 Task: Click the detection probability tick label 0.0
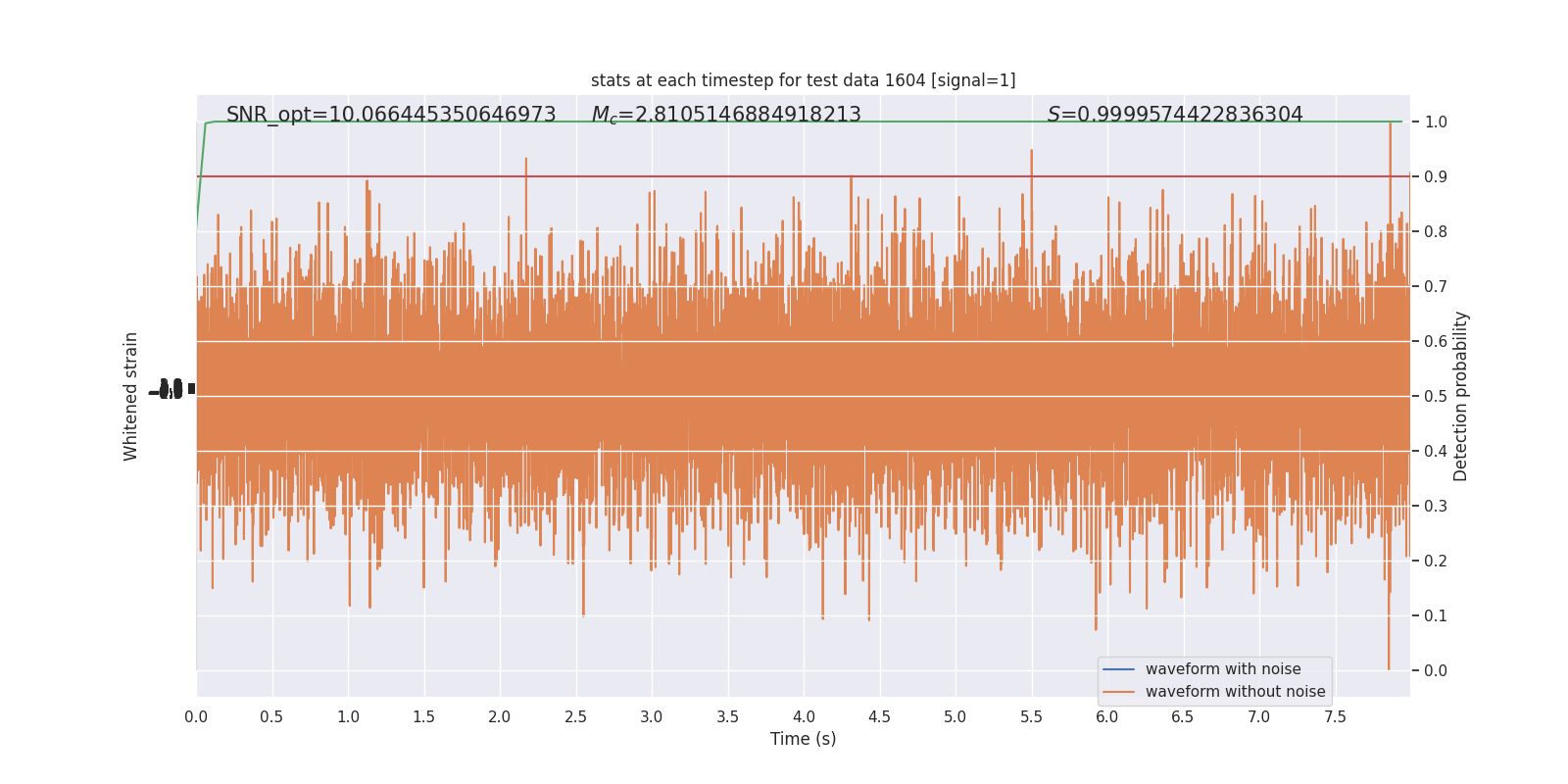click(1436, 670)
